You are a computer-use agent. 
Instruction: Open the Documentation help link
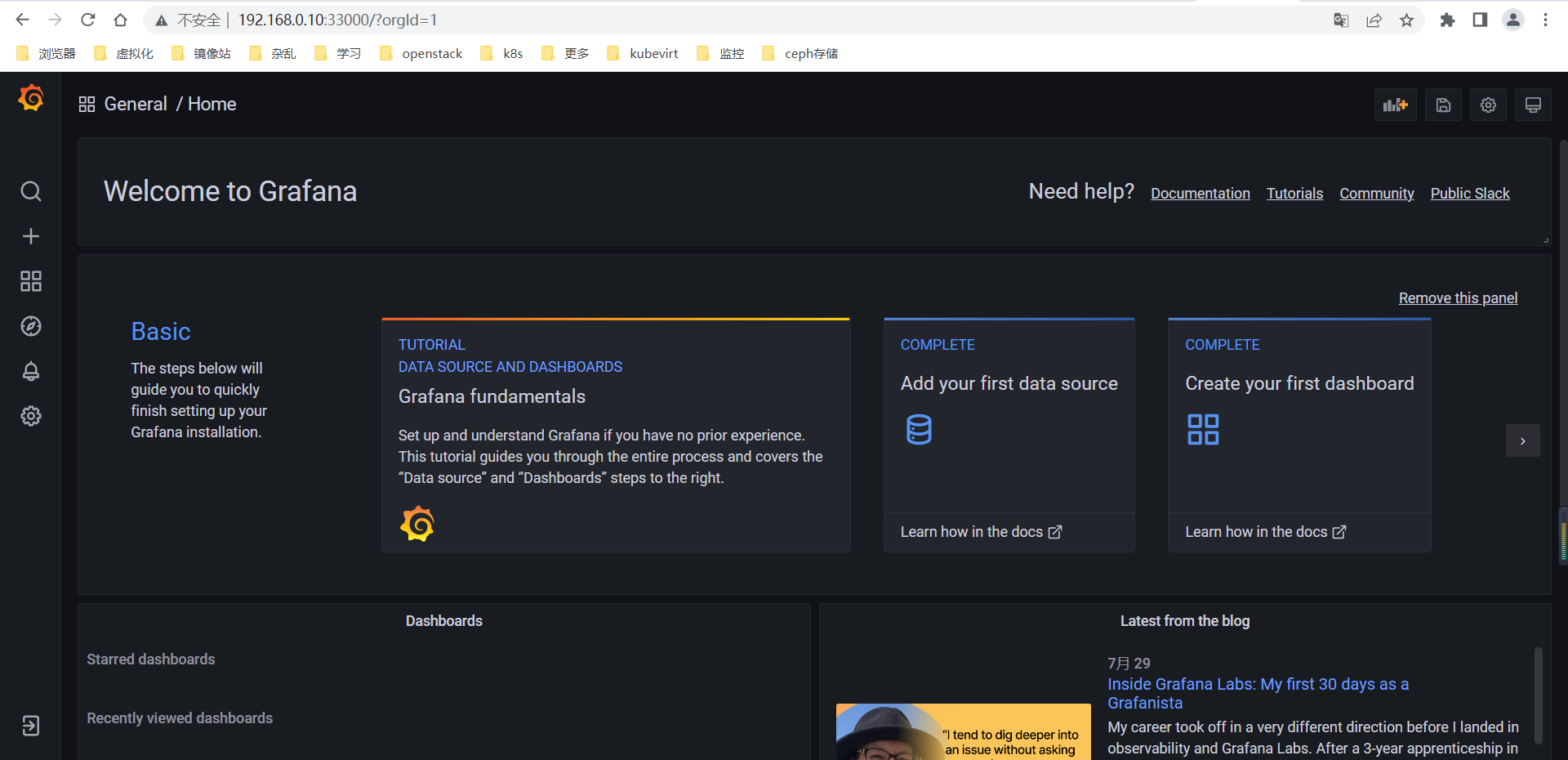tap(1200, 194)
